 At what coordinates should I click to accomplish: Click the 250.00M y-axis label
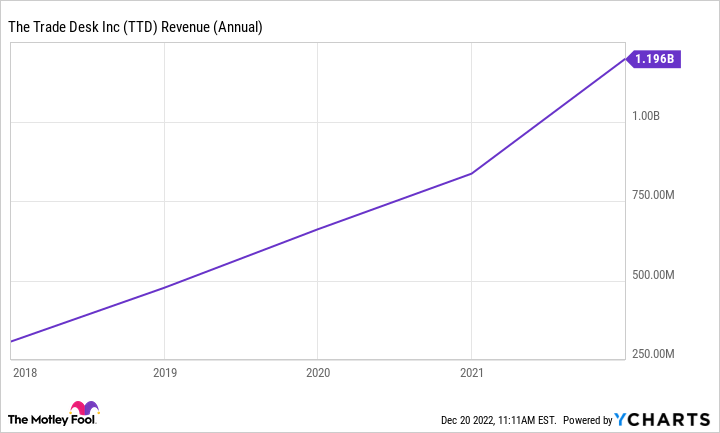(x=653, y=354)
